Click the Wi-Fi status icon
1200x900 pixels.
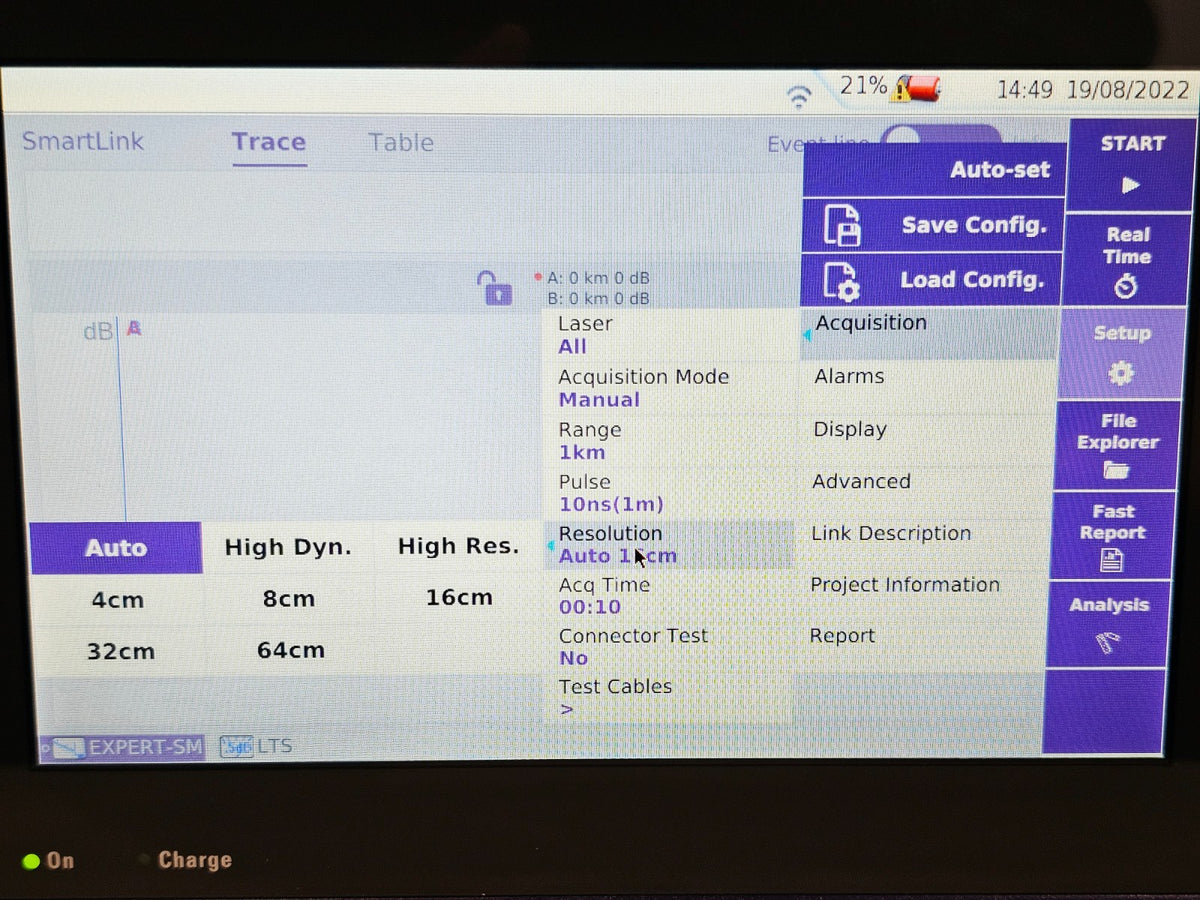tap(799, 96)
